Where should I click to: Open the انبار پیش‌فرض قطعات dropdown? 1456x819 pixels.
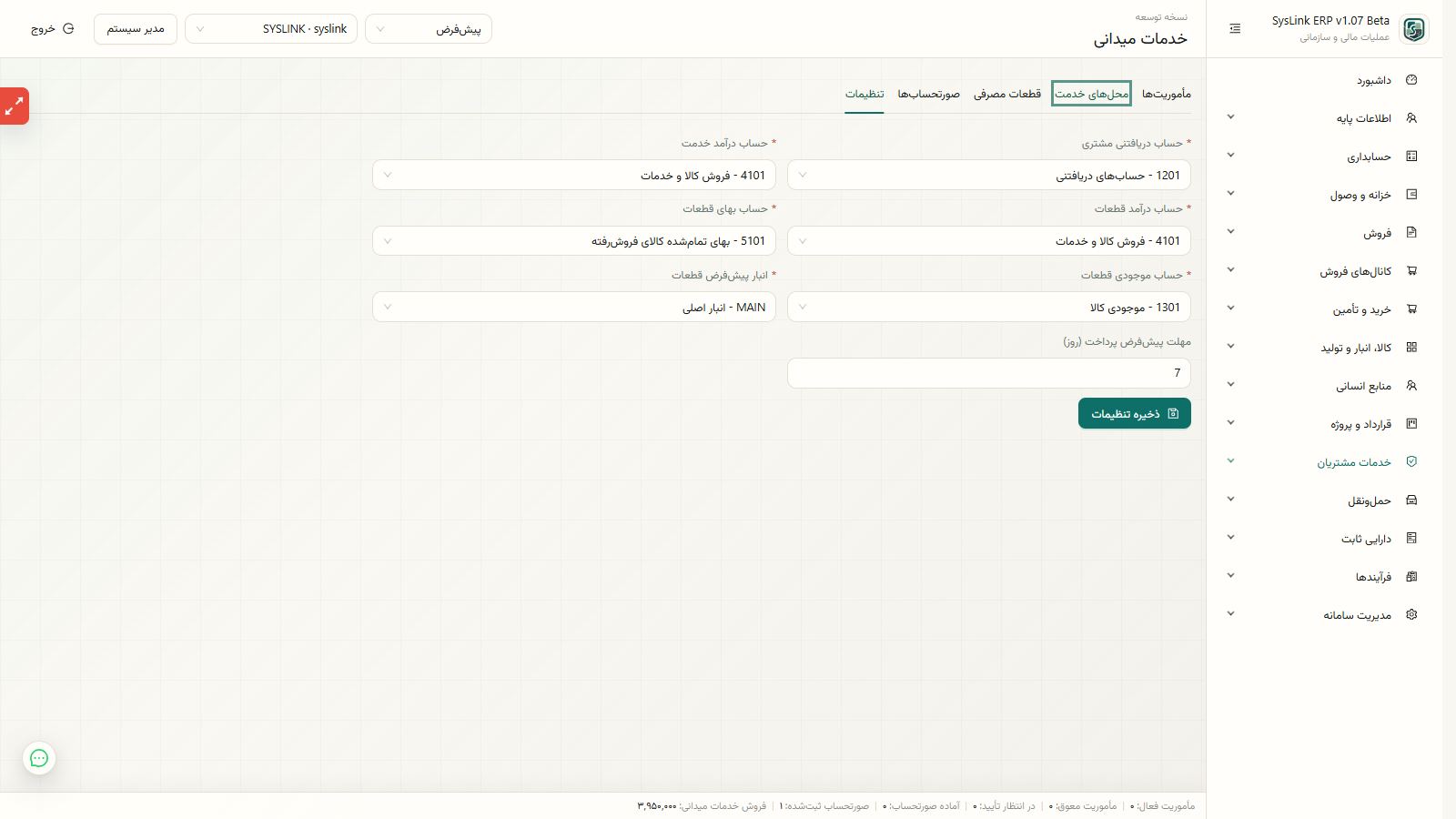pyautogui.click(x=574, y=307)
